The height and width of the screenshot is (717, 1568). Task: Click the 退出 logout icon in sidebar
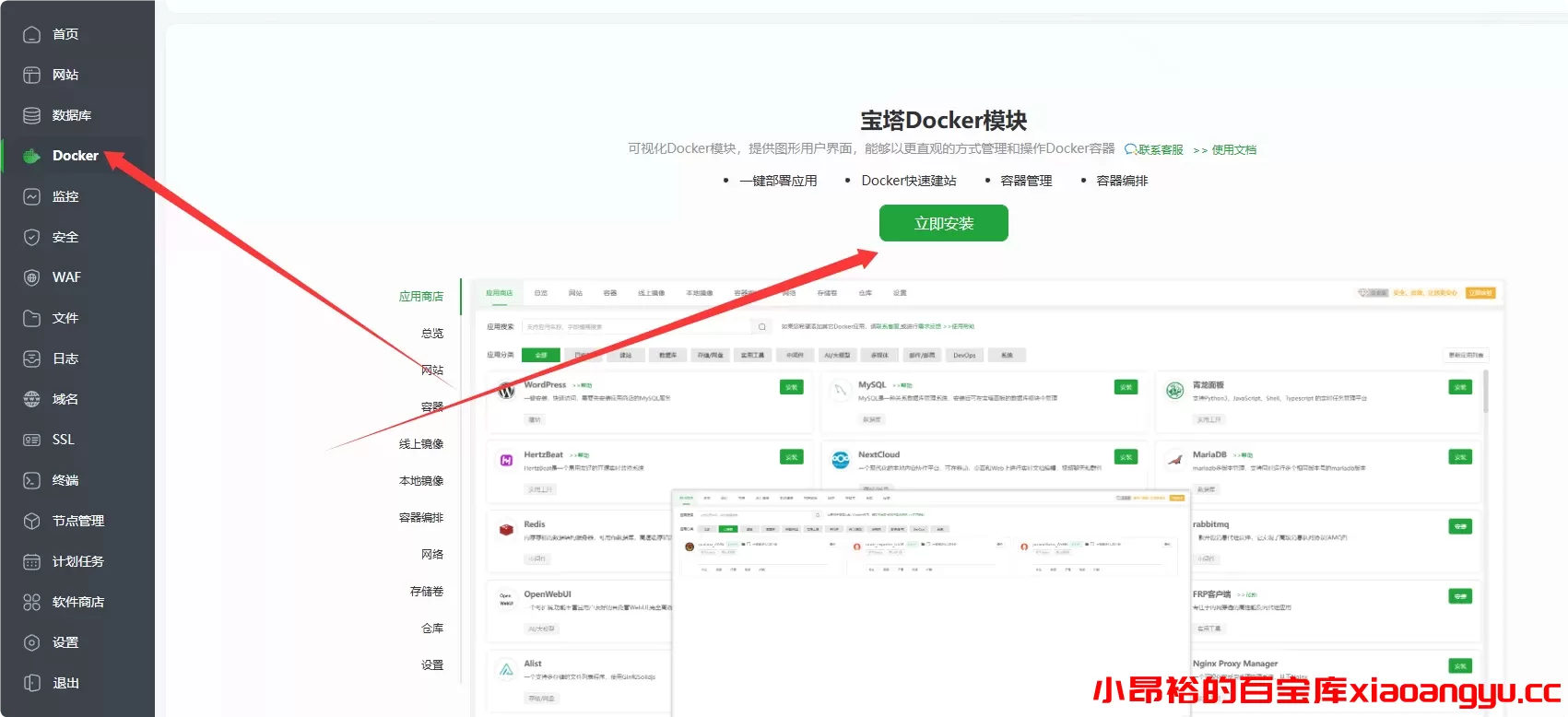pyautogui.click(x=31, y=683)
